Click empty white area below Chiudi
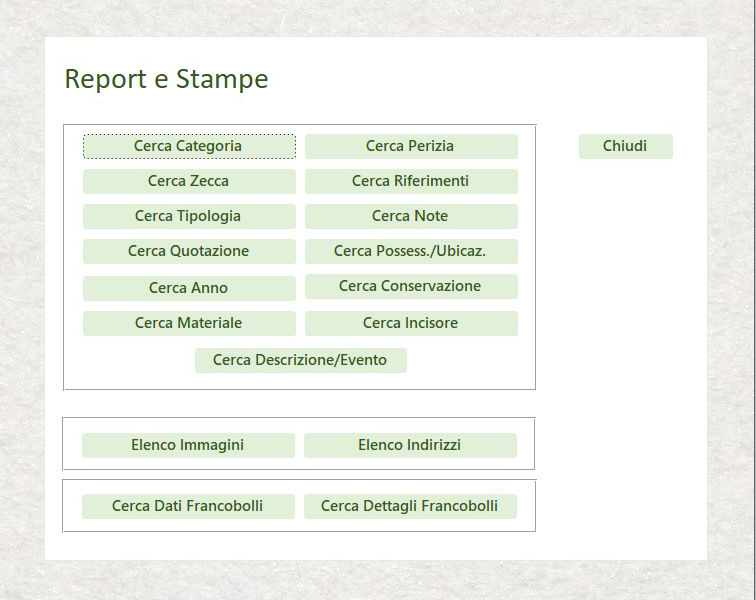The height and width of the screenshot is (600, 756). 626,300
